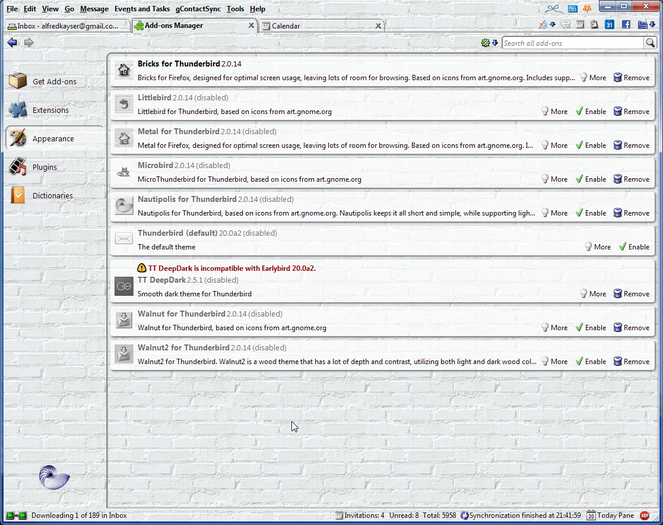Click the tasks clipboard toolbar icon
The height and width of the screenshot is (525, 663).
tap(595, 25)
